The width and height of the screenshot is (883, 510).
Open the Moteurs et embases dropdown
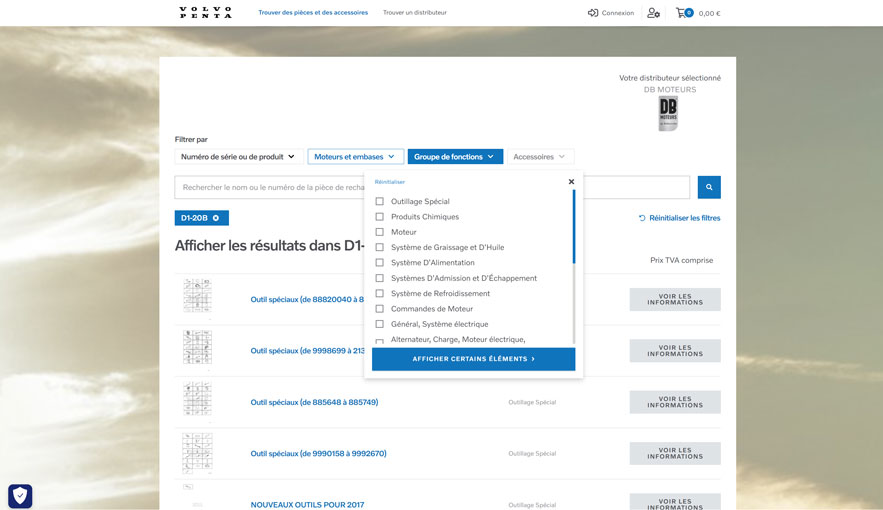point(355,157)
